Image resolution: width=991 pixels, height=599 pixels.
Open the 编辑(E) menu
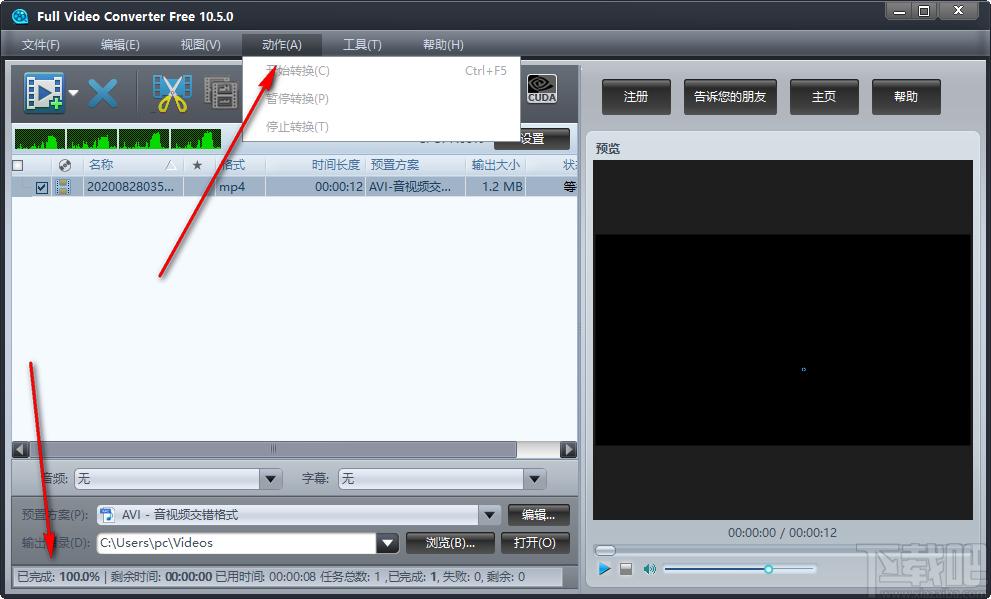120,45
